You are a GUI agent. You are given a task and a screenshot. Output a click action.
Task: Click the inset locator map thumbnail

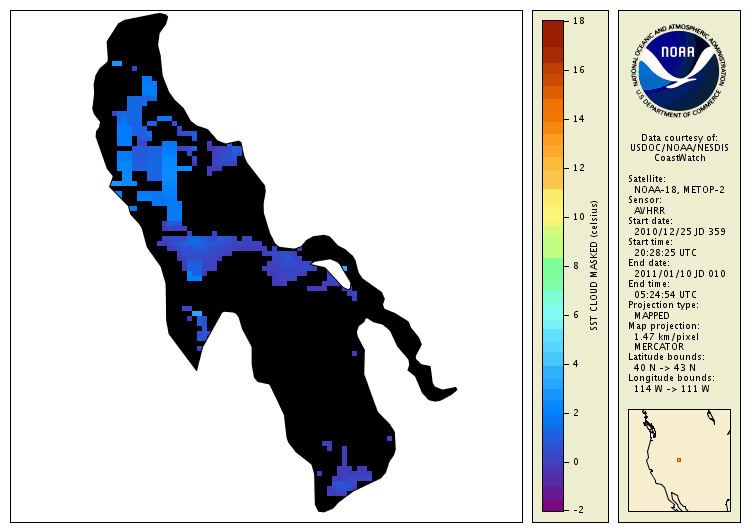(679, 460)
